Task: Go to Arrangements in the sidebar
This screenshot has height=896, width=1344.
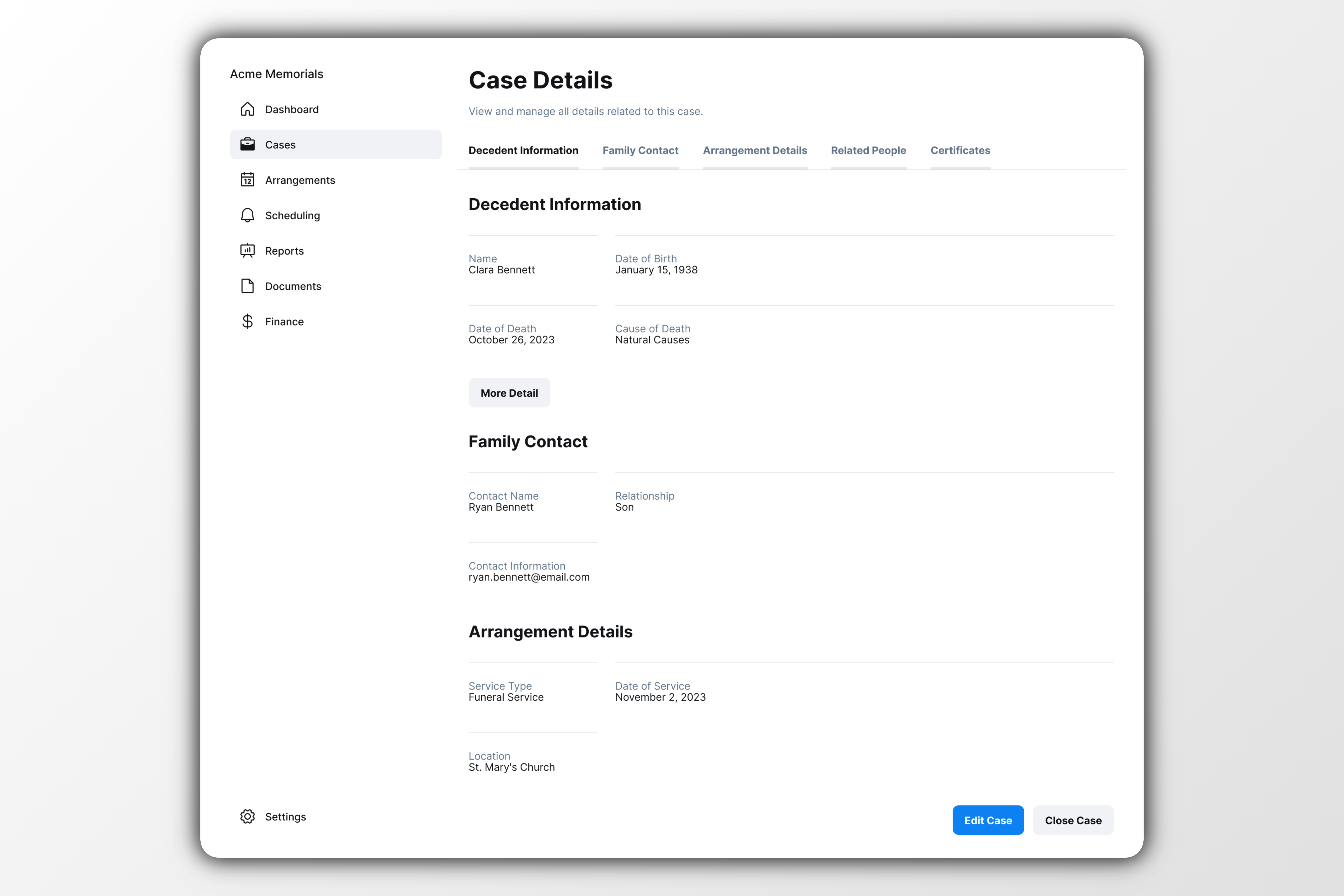Action: [336, 180]
